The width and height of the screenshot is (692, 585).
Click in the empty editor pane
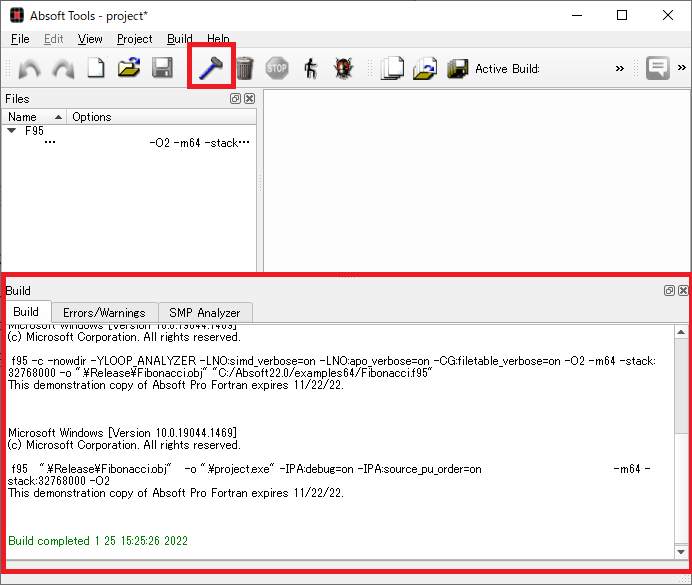click(x=477, y=181)
